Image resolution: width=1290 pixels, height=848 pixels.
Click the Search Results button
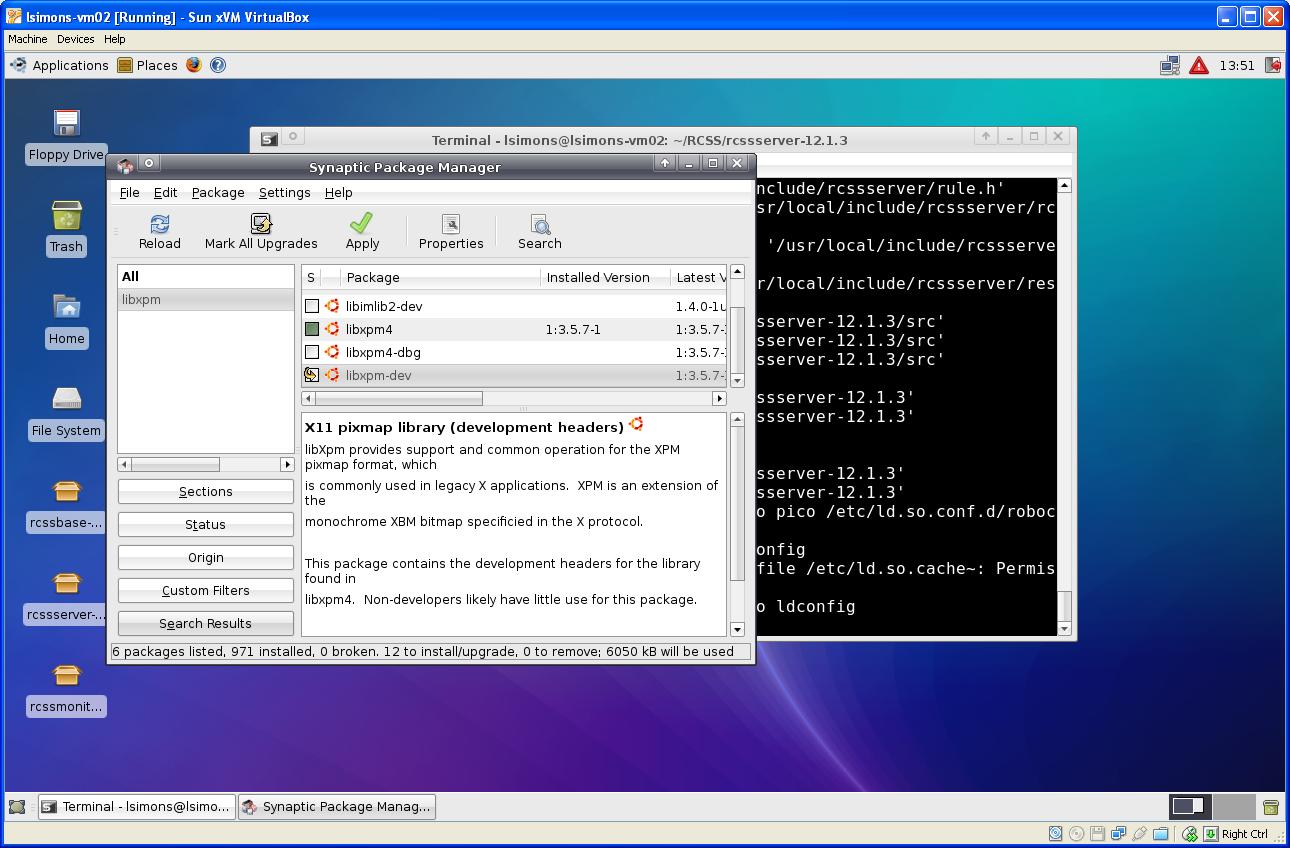click(x=206, y=623)
